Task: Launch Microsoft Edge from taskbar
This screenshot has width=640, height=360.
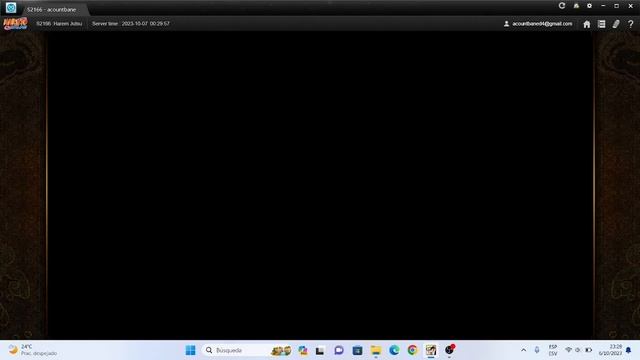Action: pyautogui.click(x=394, y=350)
